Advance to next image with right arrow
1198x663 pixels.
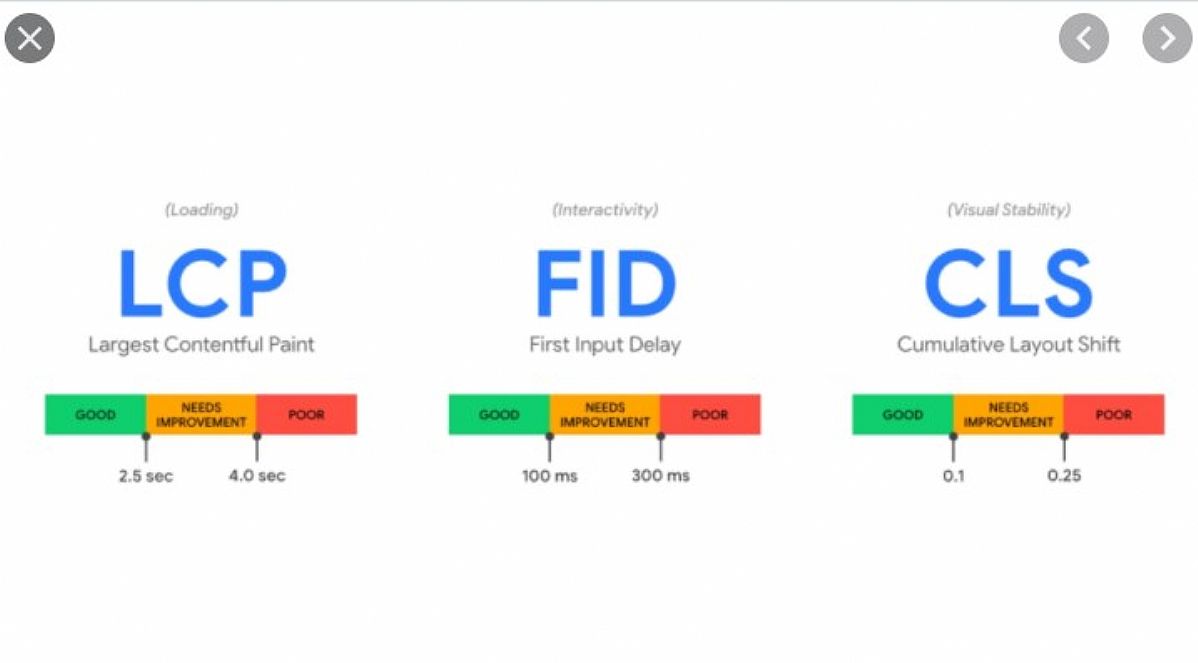1167,37
